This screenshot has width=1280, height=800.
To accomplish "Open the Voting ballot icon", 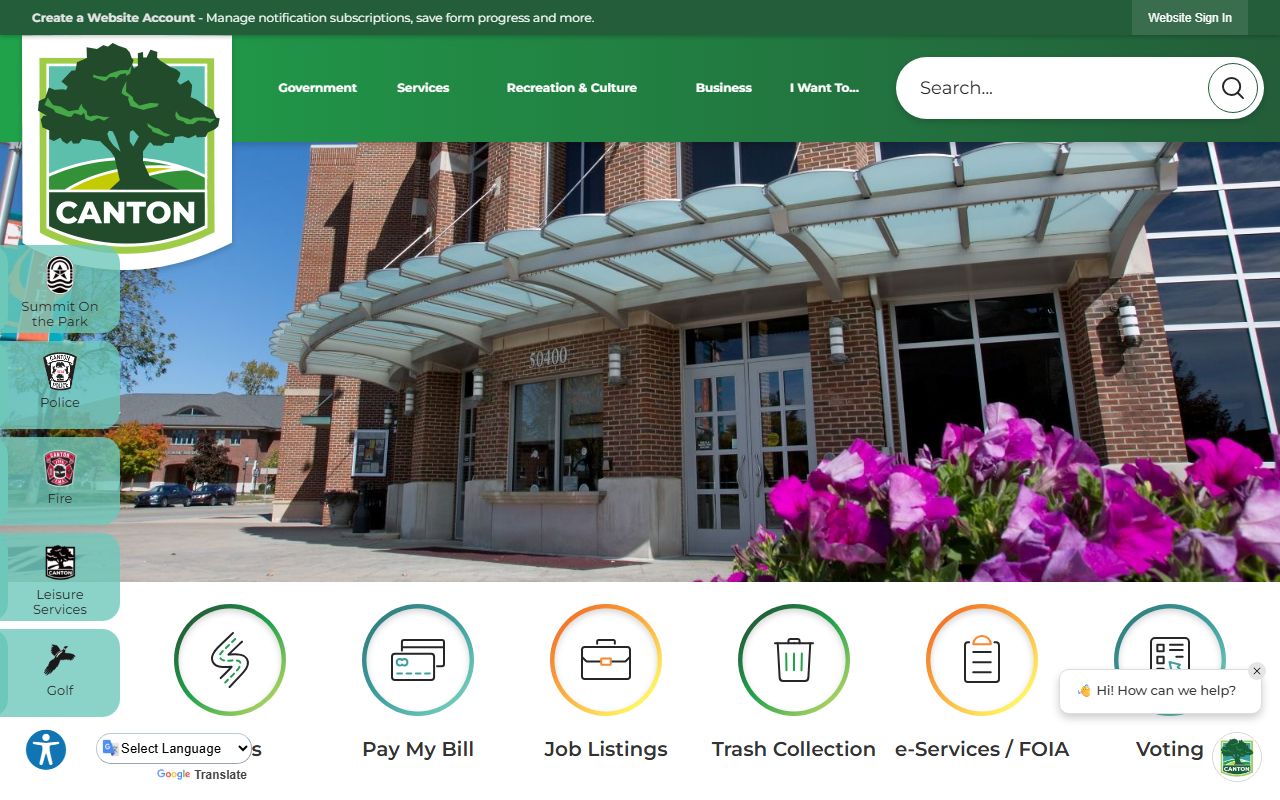I will click(x=1169, y=650).
